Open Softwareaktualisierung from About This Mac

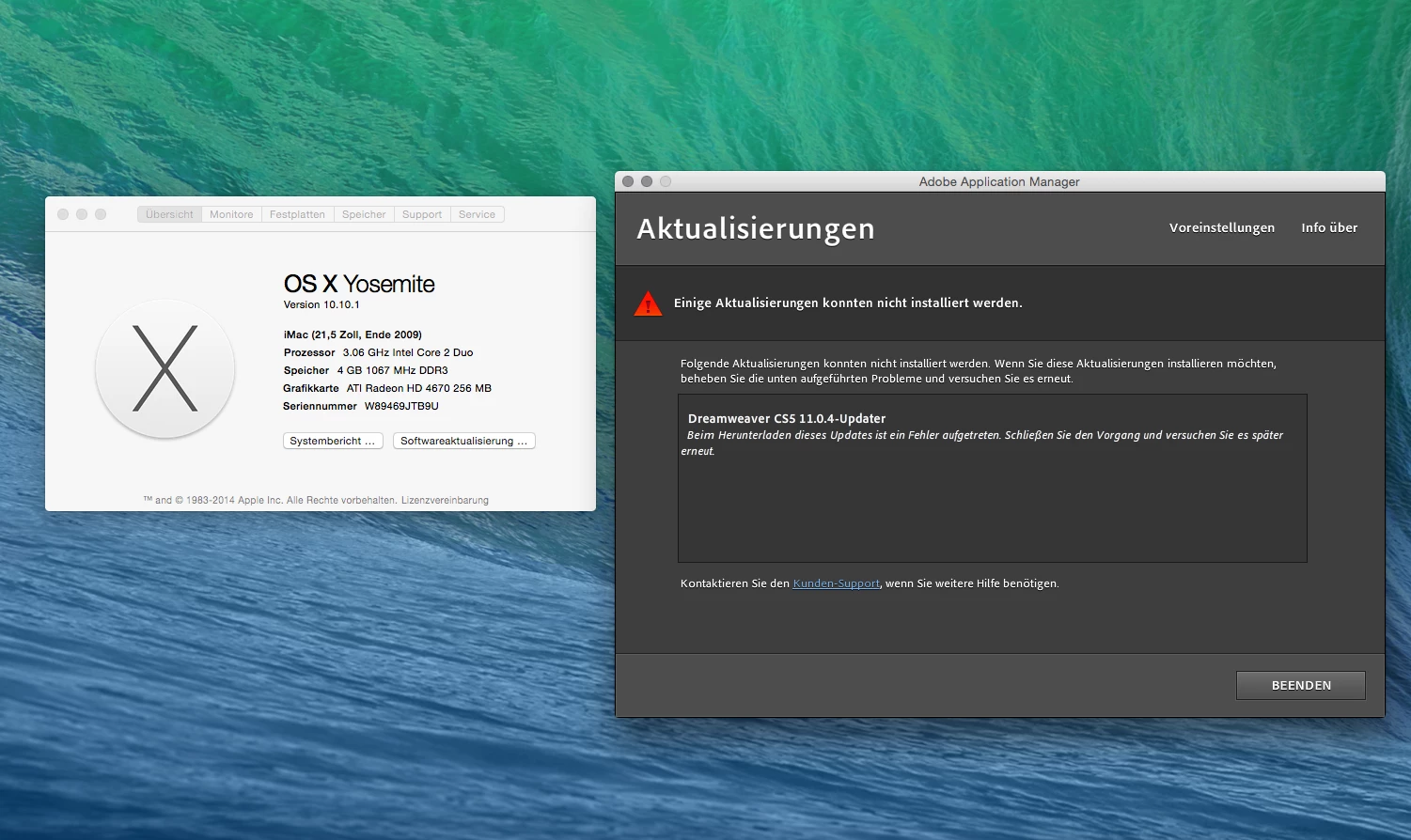point(464,441)
